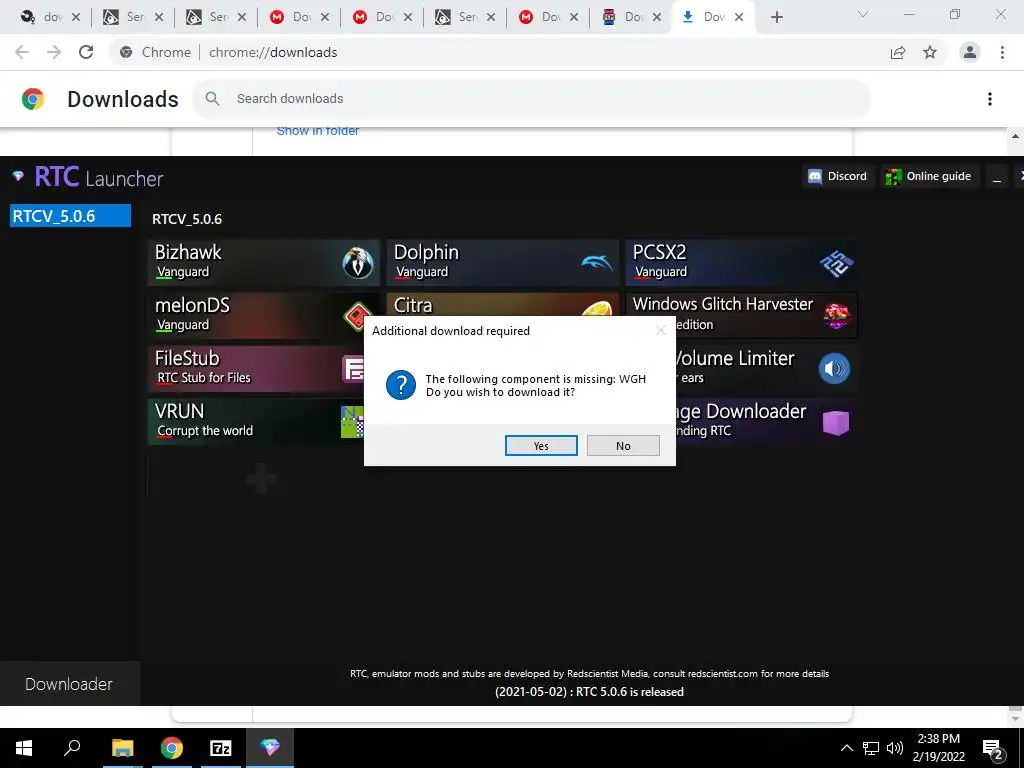Viewport: 1024px width, 768px height.
Task: Click the Package Downloader purple cube icon
Action: click(836, 423)
